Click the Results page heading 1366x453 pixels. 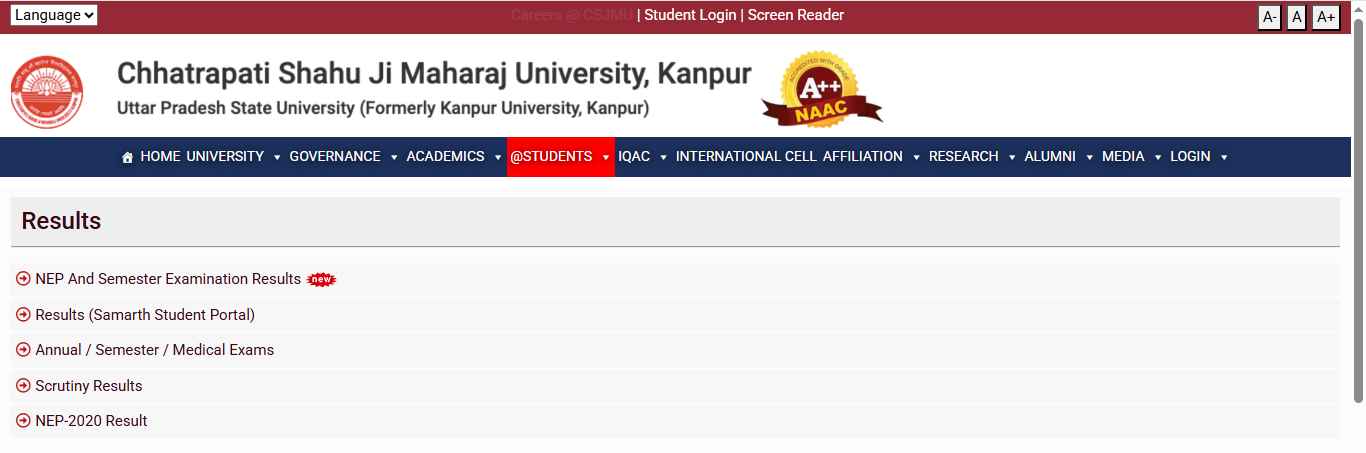pyautogui.click(x=61, y=221)
